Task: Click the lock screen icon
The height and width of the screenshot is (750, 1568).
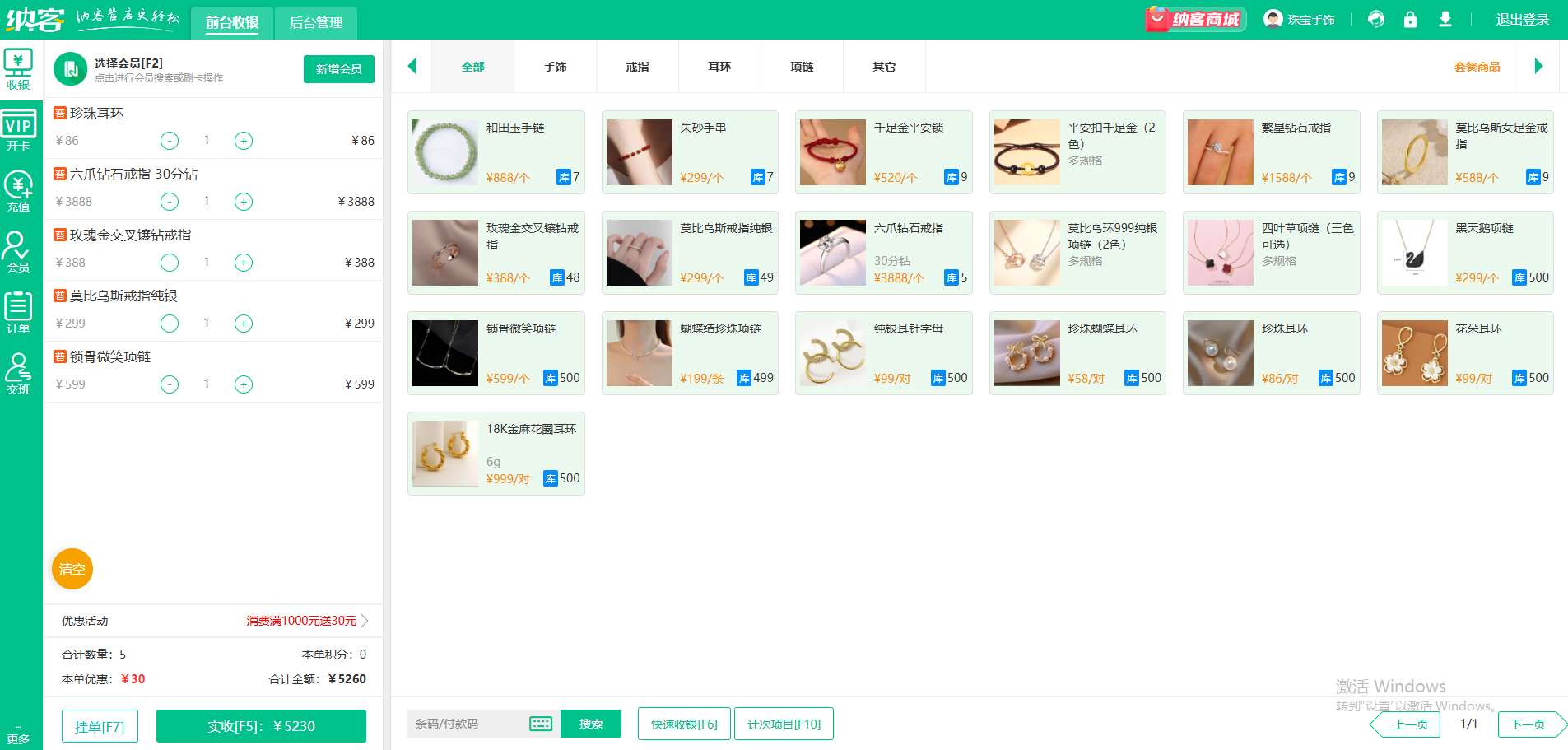Action: pyautogui.click(x=1410, y=19)
